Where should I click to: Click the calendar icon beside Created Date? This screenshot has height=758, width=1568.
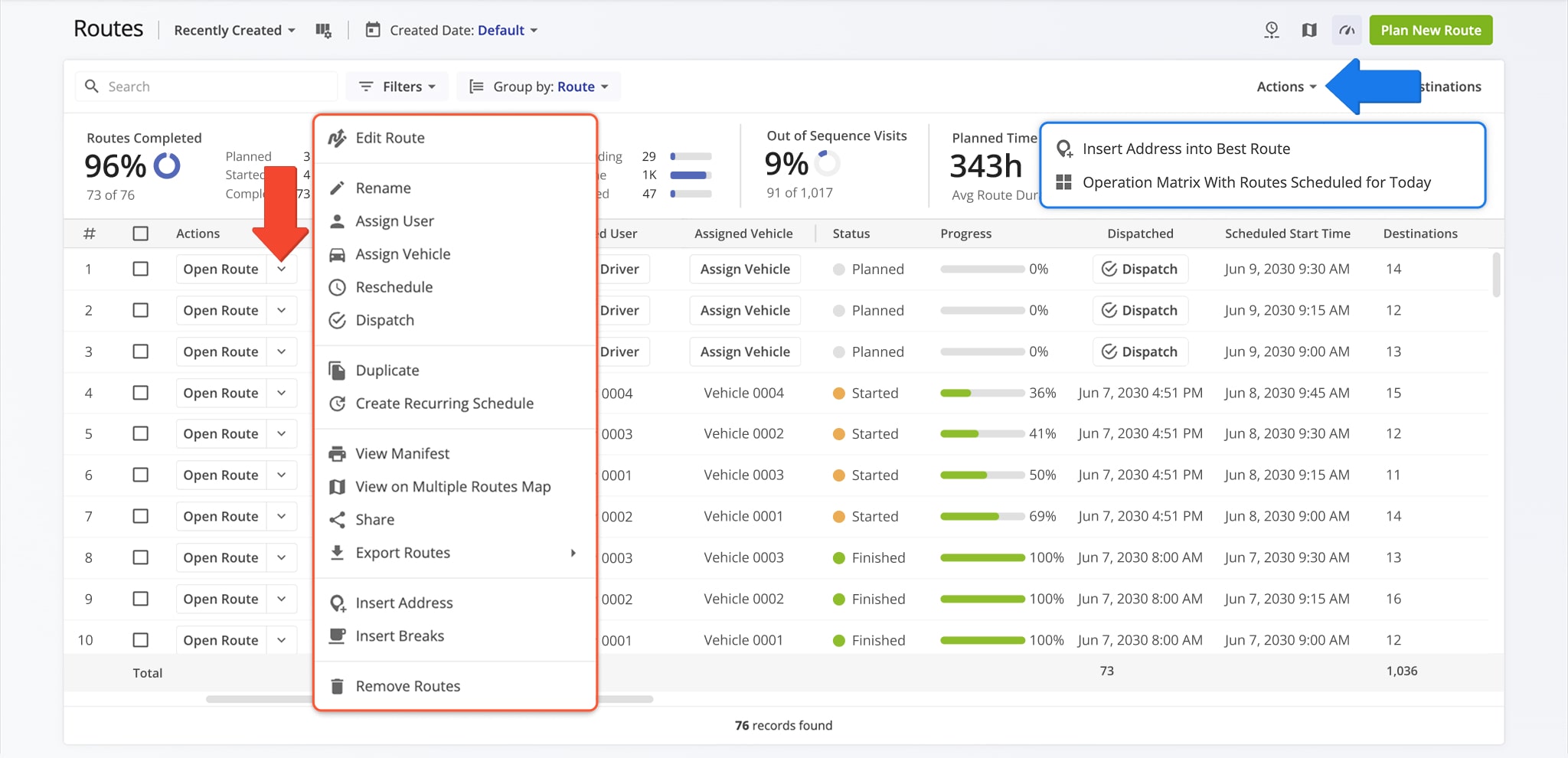pyautogui.click(x=373, y=30)
